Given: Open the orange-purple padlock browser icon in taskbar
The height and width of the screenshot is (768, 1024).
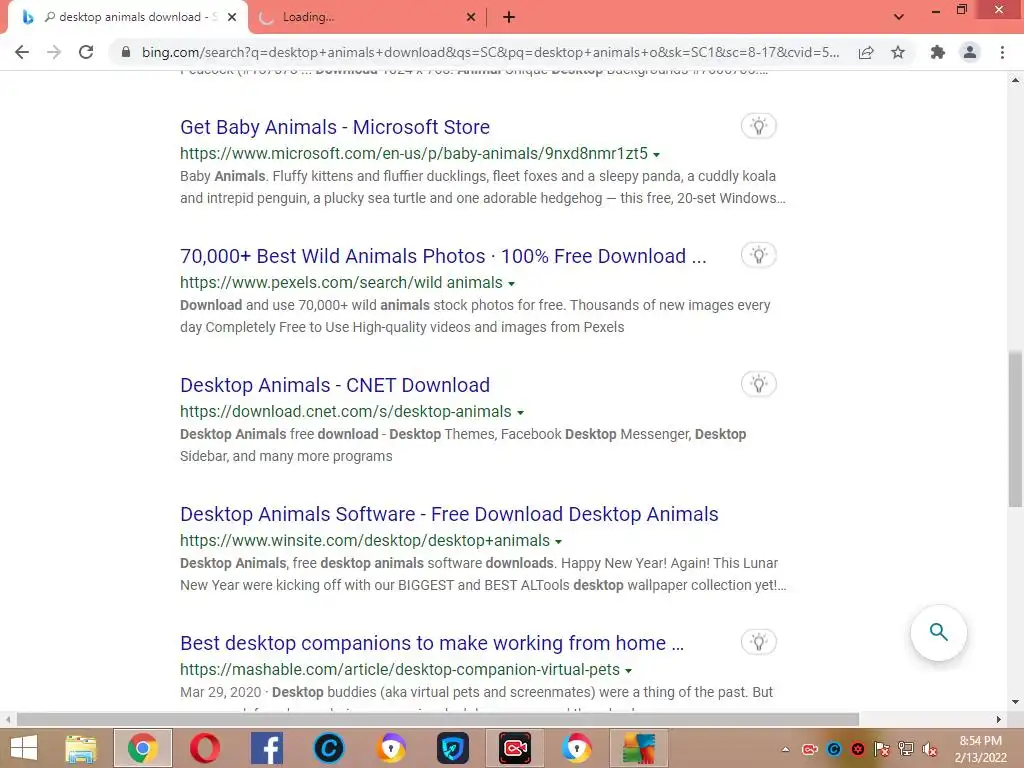Looking at the screenshot, I should tap(391, 748).
